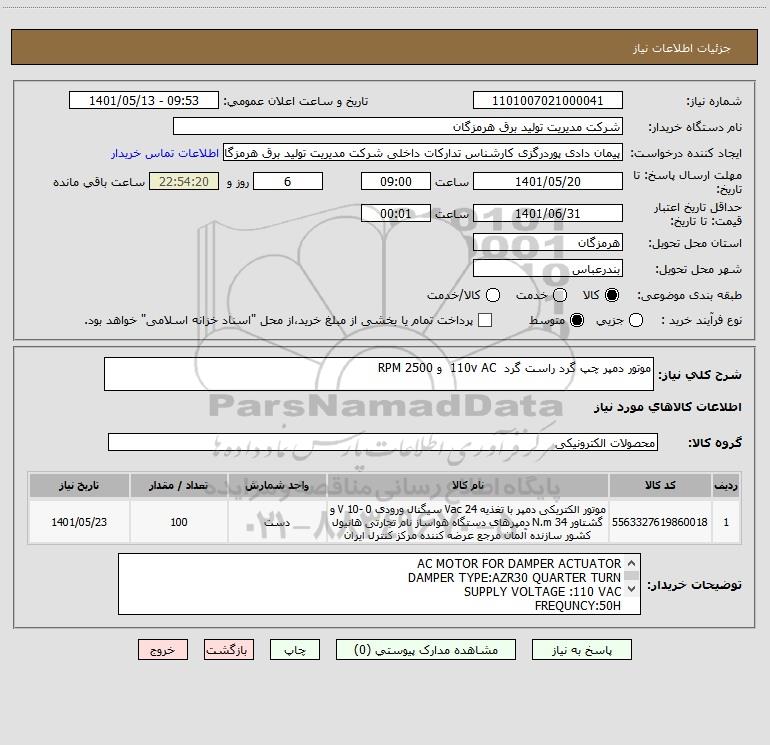This screenshot has height=745, width=770.
Task: Click the line FREQUNCY:50H
Action: pos(578,606)
